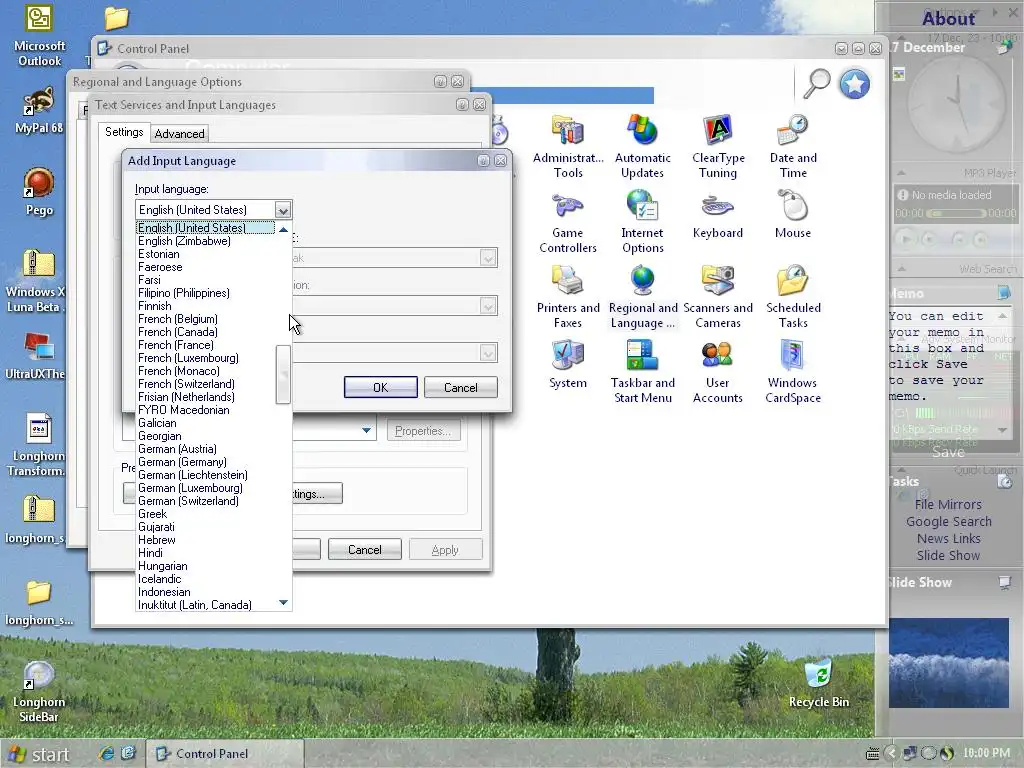Open Scanners and Cameras icon
The height and width of the screenshot is (768, 1024).
(718, 297)
